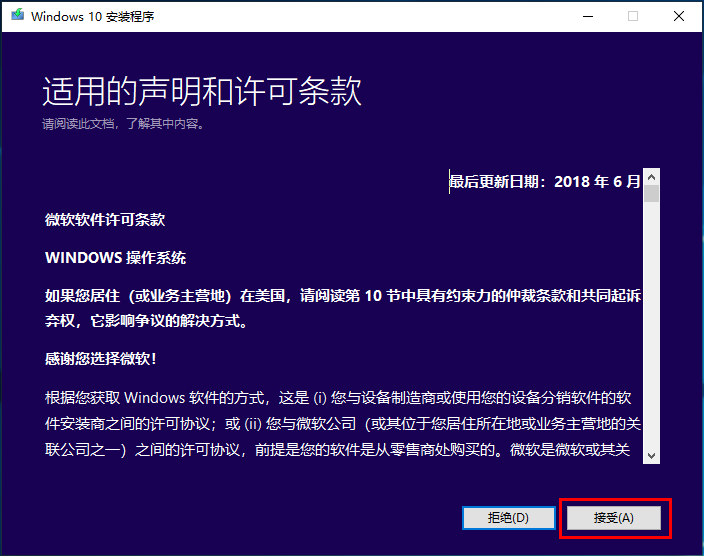Click the heading 适用的声明和许可条款
The width and height of the screenshot is (704, 556).
click(202, 91)
